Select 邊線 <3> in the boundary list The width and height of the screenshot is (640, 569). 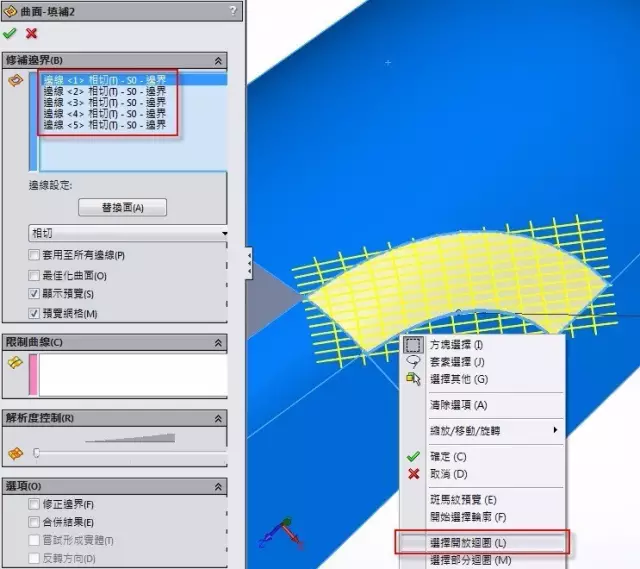point(133,102)
